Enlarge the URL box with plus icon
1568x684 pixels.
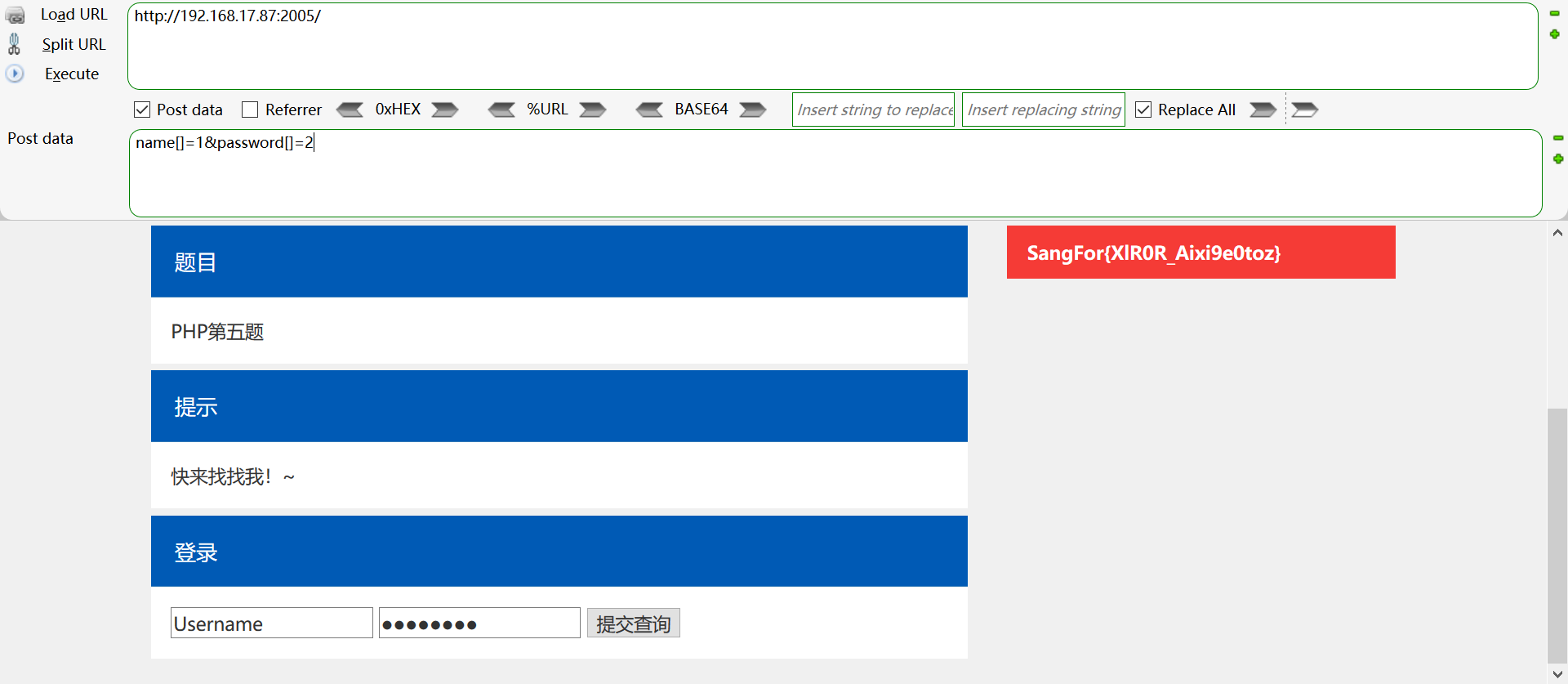[x=1555, y=34]
